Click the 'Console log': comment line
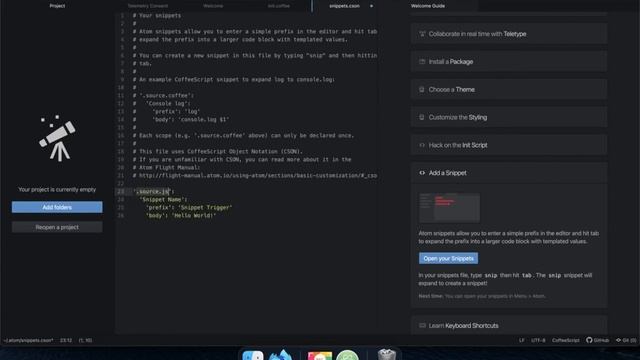 (162, 104)
